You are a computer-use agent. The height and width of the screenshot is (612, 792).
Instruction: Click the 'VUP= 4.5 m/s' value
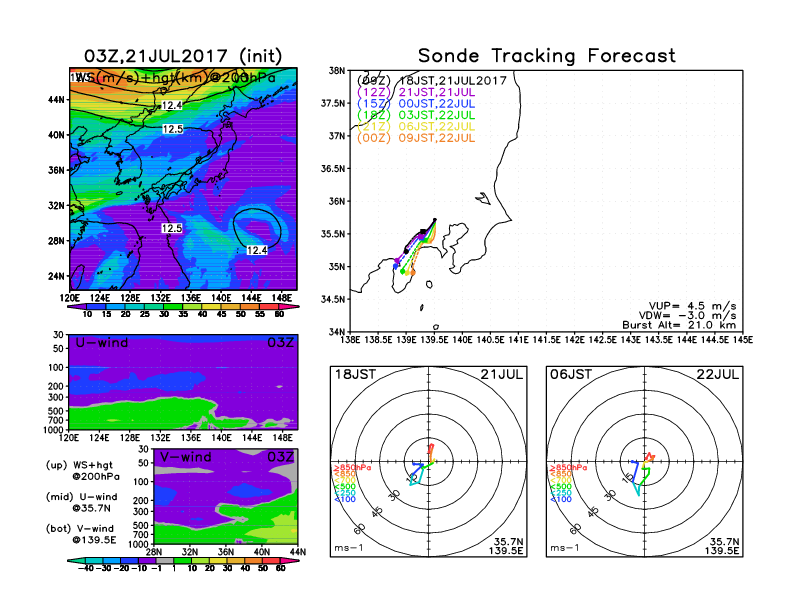[x=692, y=307]
